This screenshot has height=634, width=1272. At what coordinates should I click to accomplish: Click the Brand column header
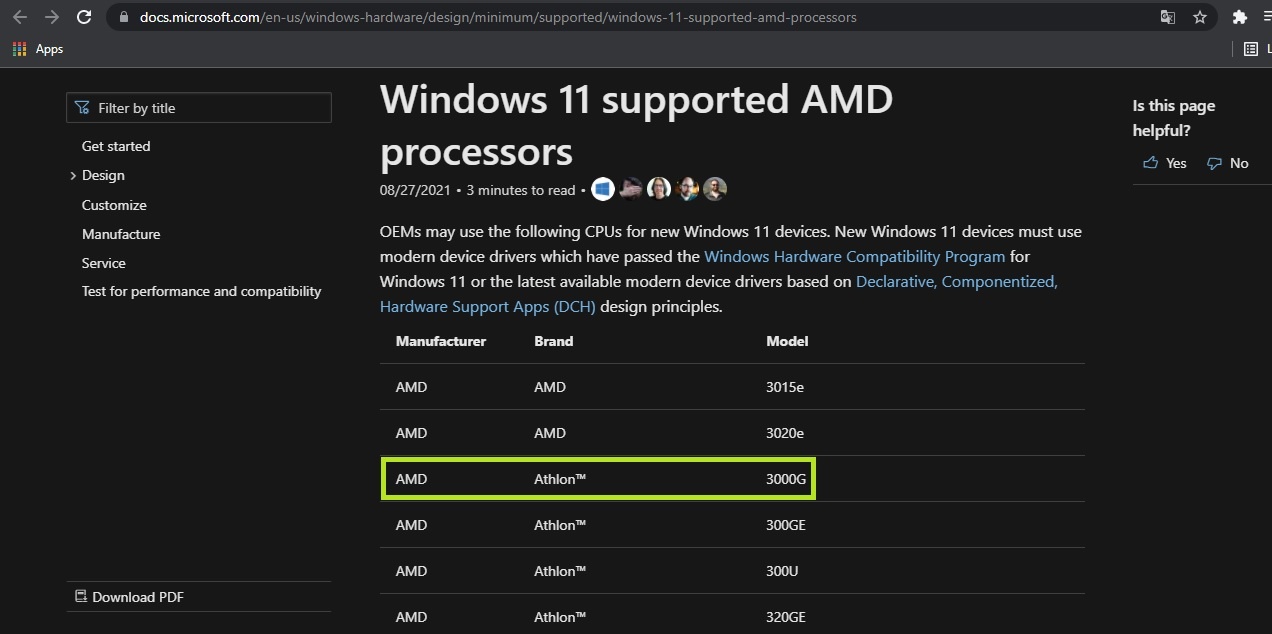[554, 341]
